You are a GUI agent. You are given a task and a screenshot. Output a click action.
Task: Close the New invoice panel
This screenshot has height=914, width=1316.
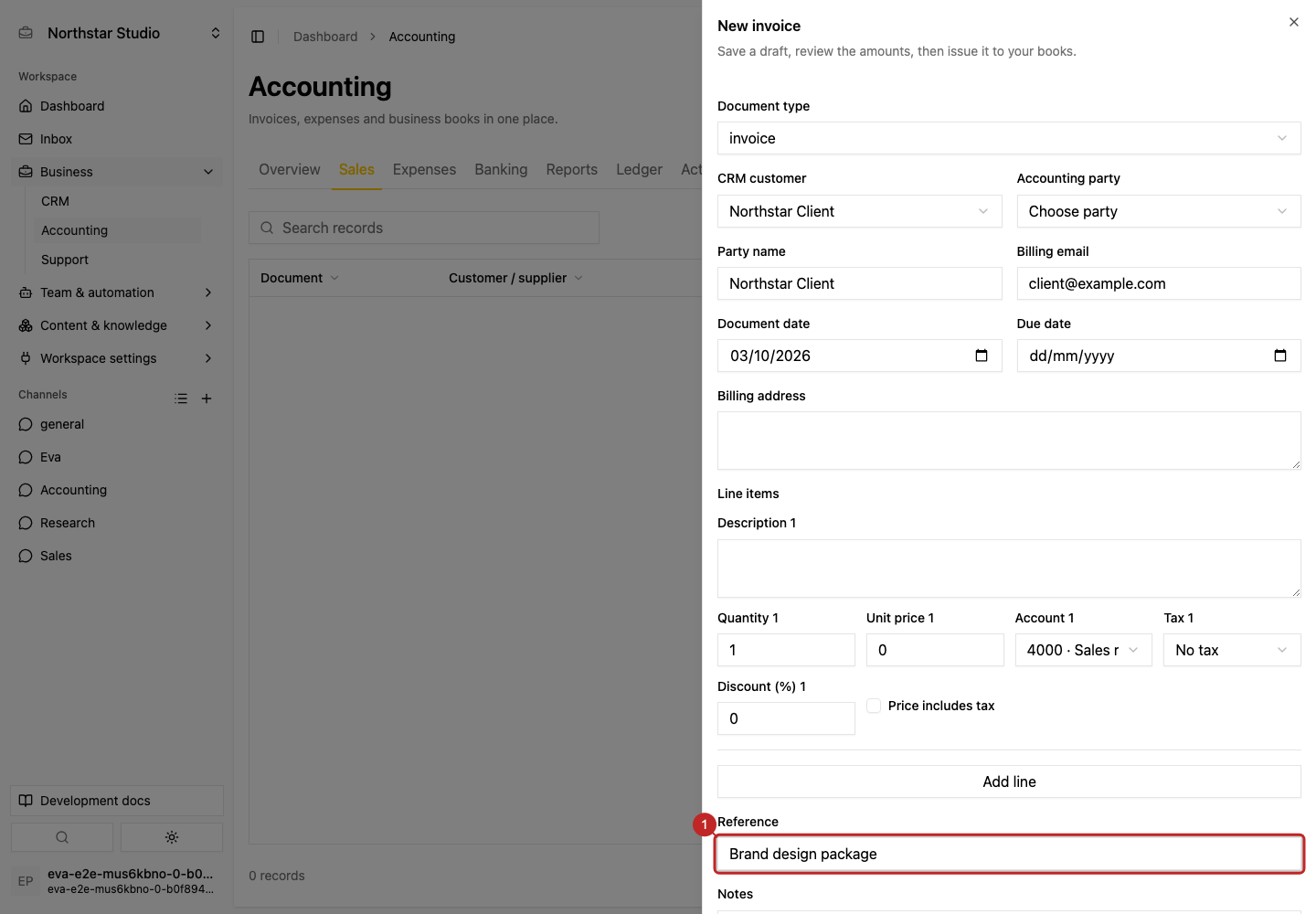point(1294,22)
